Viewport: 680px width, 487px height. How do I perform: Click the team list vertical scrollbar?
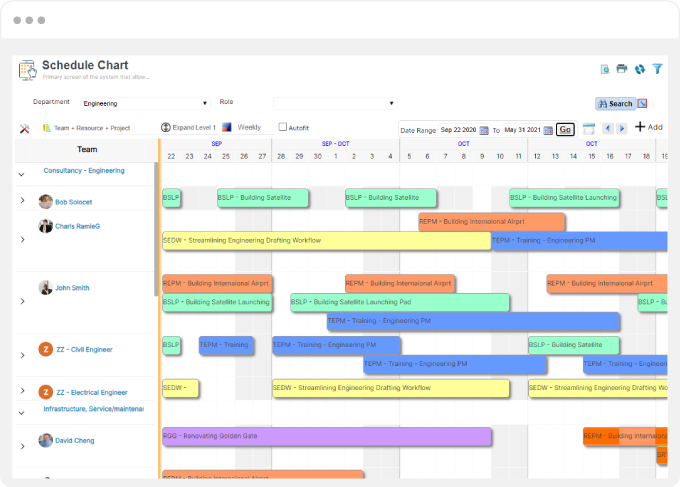tap(156, 229)
